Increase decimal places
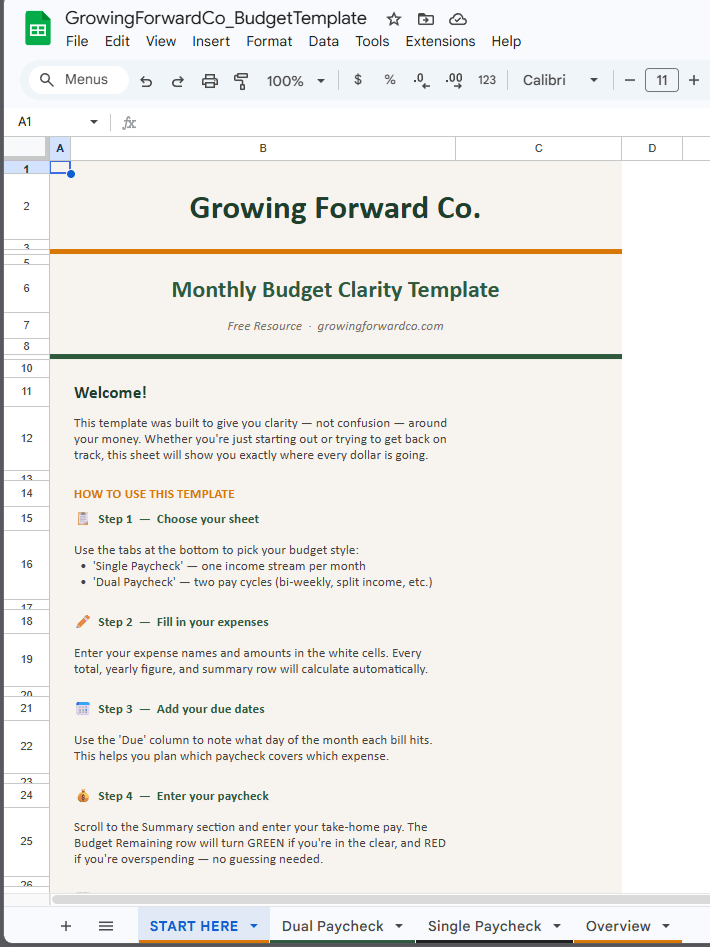The image size is (710, 947). click(454, 80)
